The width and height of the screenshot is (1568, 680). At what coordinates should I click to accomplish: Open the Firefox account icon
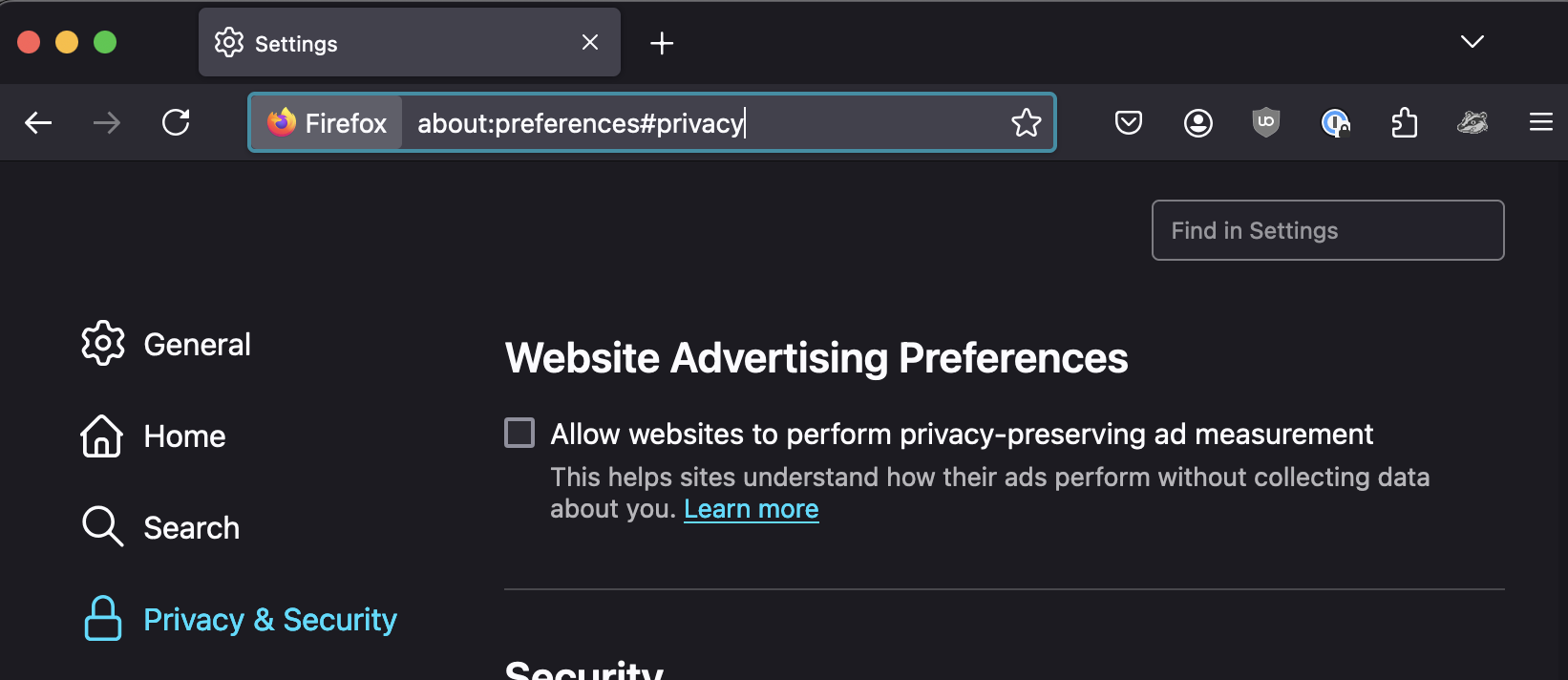tap(1197, 122)
